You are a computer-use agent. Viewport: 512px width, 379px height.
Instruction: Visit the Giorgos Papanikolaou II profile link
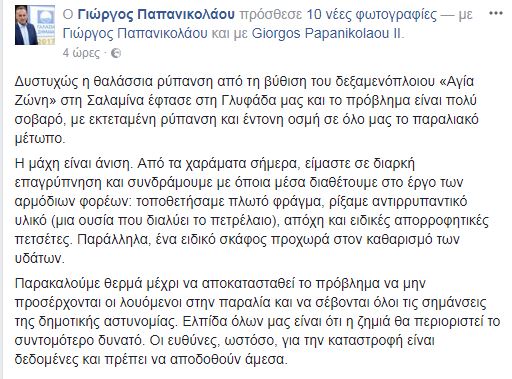point(327,34)
